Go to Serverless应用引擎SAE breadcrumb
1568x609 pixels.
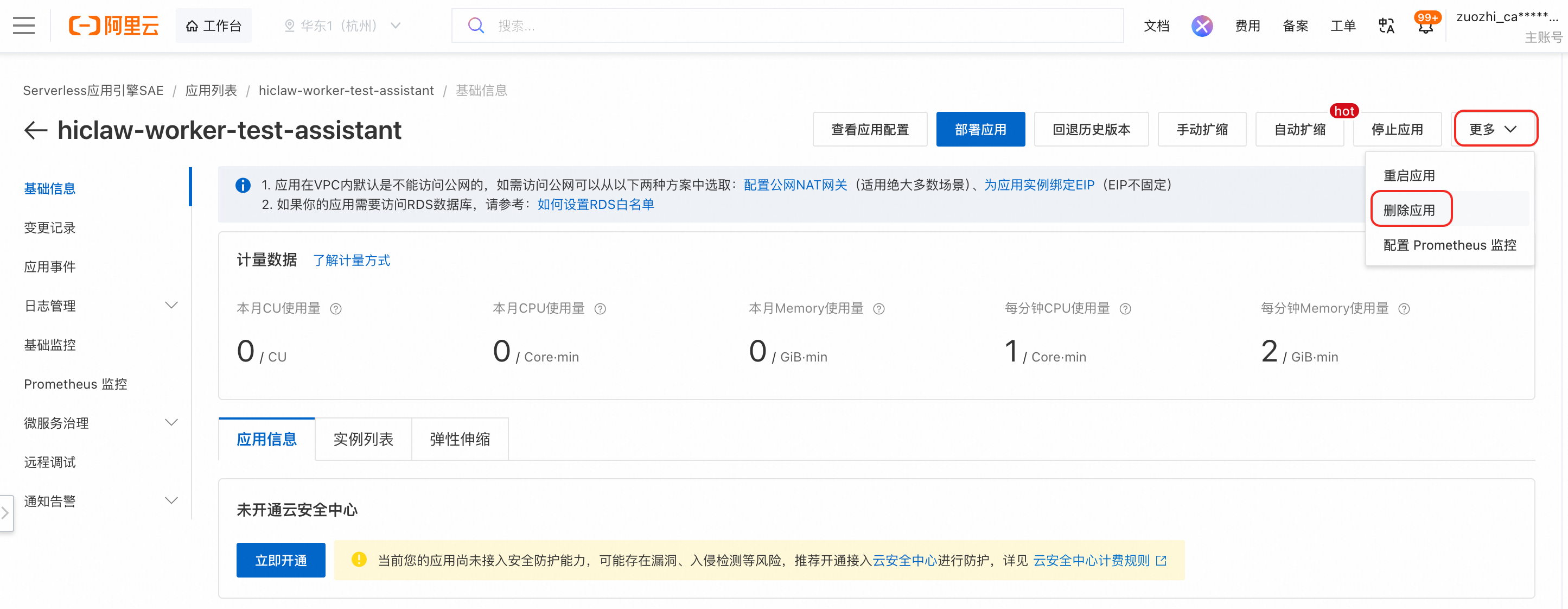pos(93,91)
